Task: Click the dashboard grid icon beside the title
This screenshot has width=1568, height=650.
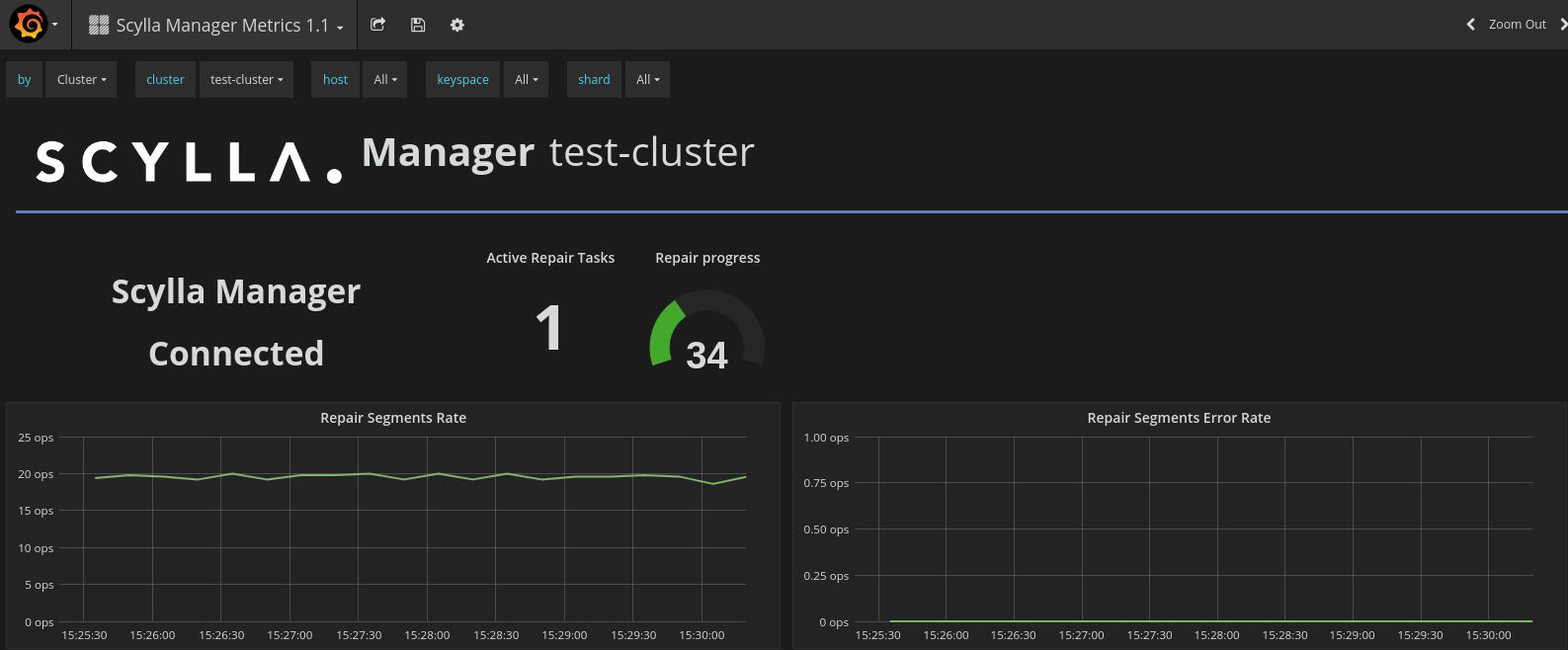Action: (99, 25)
